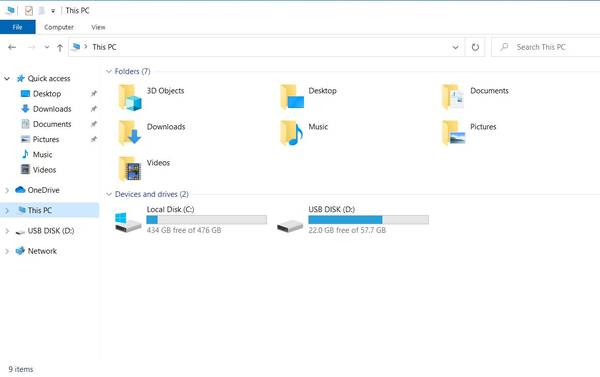Open the Computer ribbon tab
Screen dimensions: 600x377
59,27
